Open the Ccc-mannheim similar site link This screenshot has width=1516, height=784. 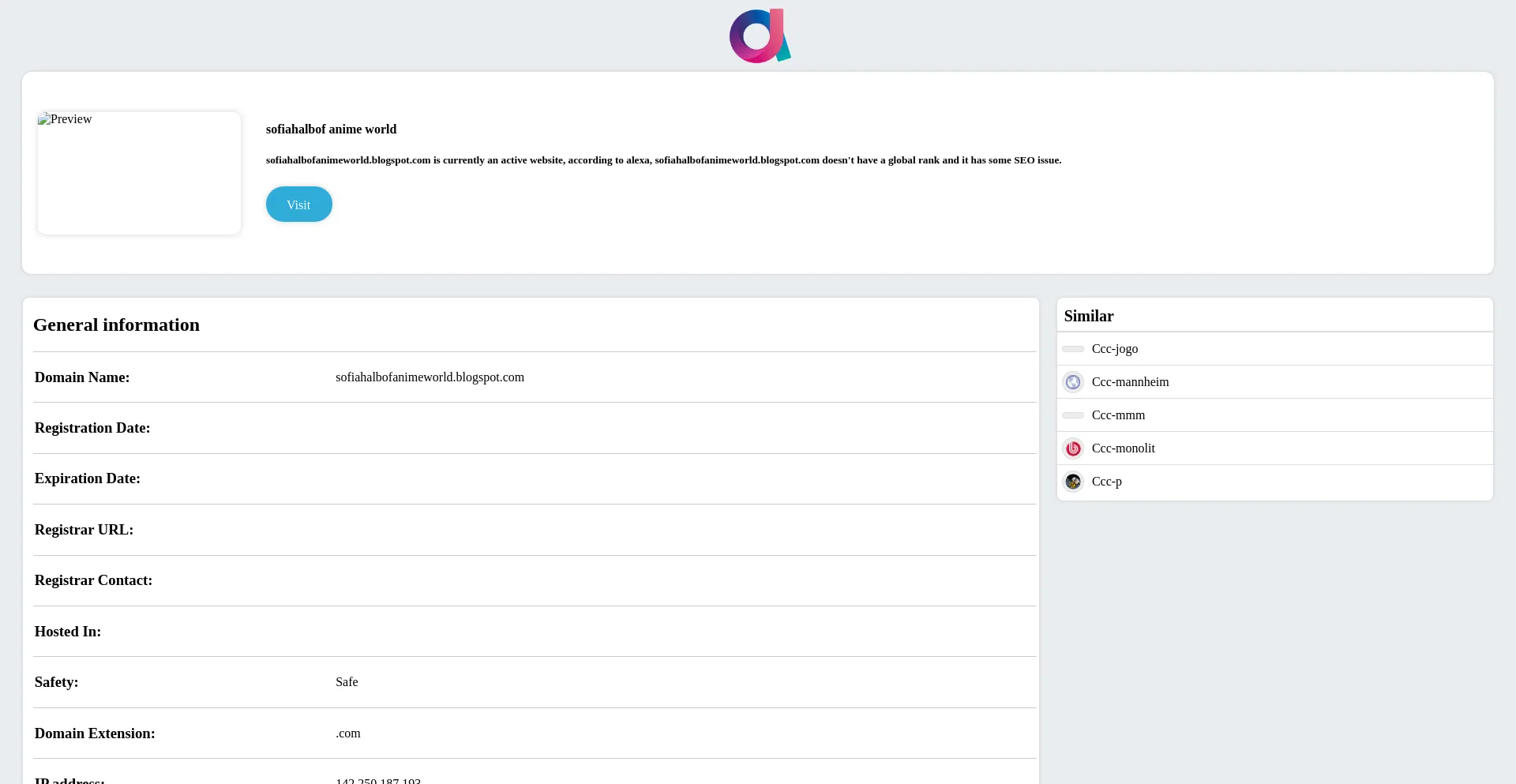click(1131, 382)
